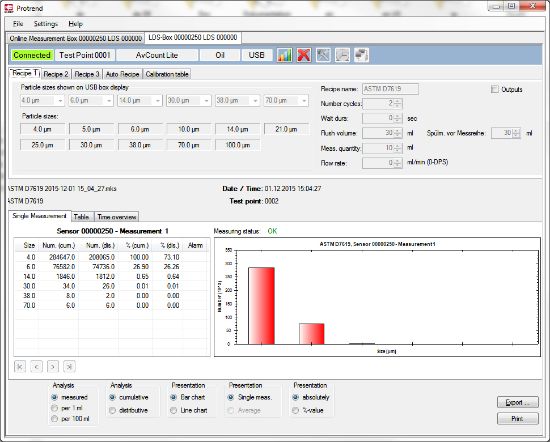Screen dimensions: 550x442
Task: Click the Export button
Action: 518,402
